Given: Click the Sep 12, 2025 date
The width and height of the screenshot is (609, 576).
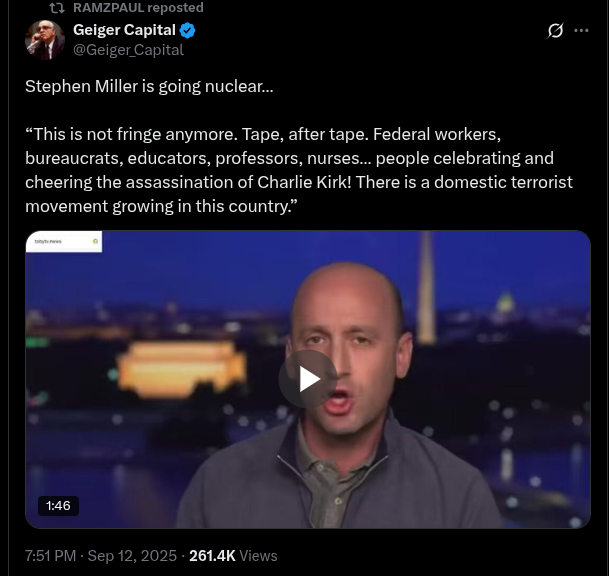Looking at the screenshot, I should 132,556.
